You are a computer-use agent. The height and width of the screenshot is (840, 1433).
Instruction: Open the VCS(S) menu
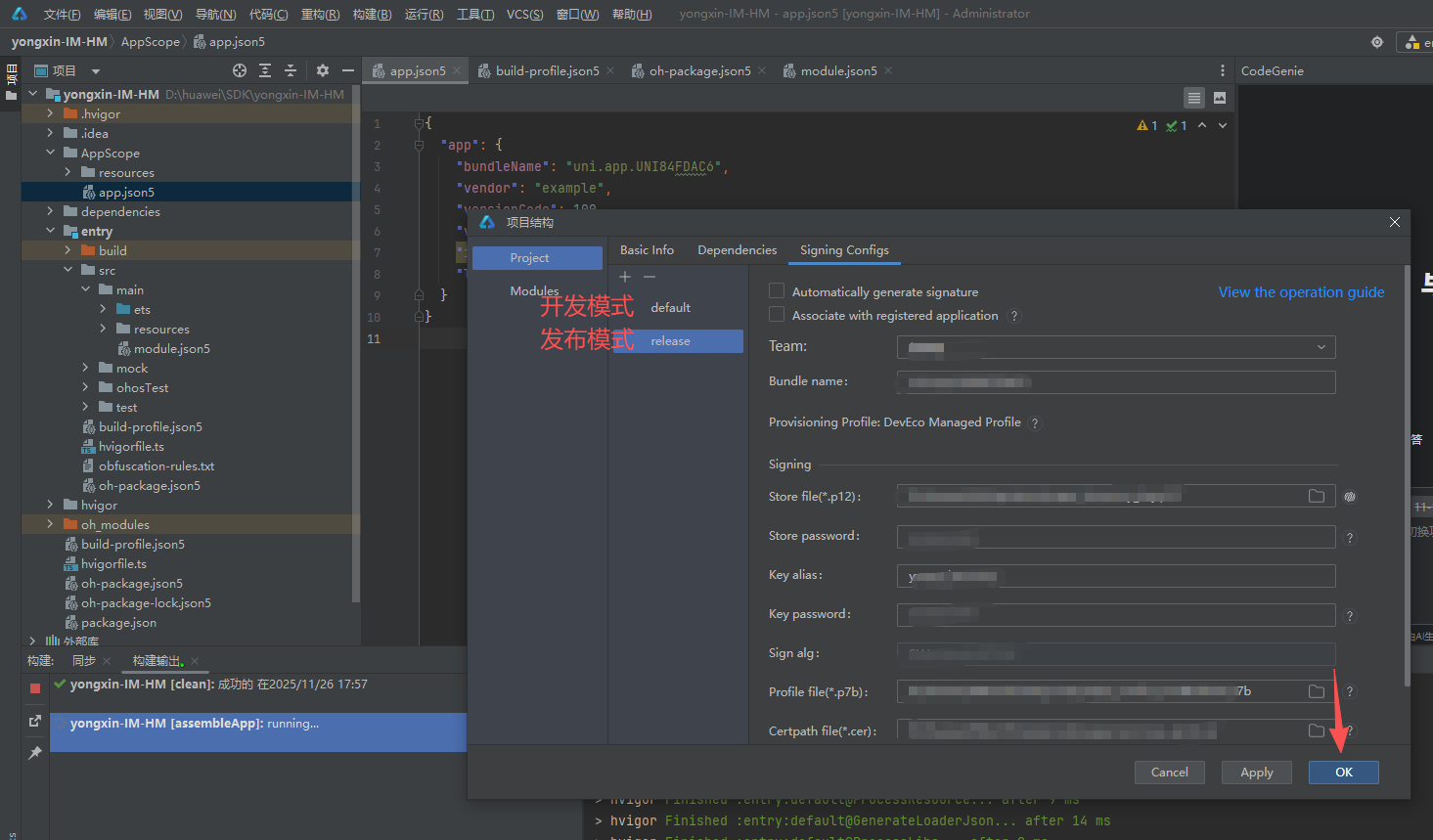(524, 14)
